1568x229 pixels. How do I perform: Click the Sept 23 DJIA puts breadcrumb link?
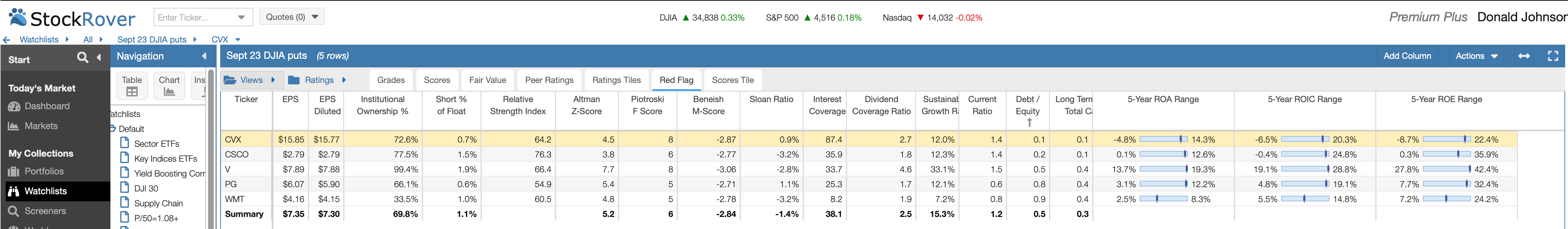[151, 40]
